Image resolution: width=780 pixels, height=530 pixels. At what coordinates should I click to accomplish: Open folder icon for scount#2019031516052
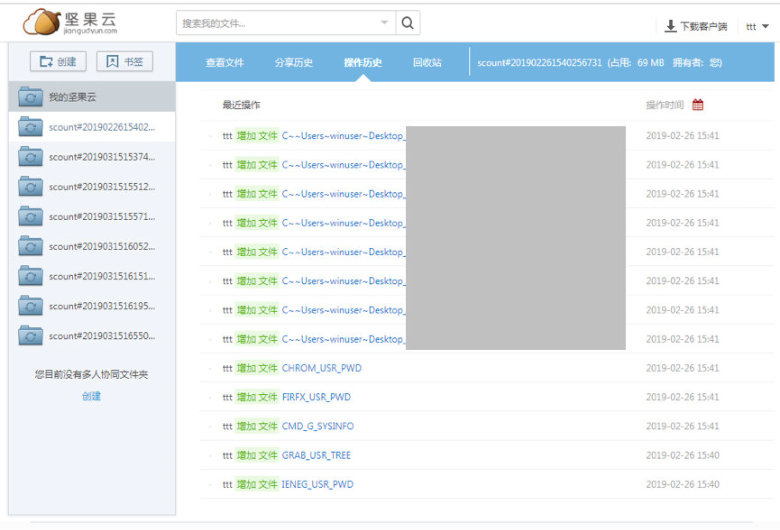(30, 246)
